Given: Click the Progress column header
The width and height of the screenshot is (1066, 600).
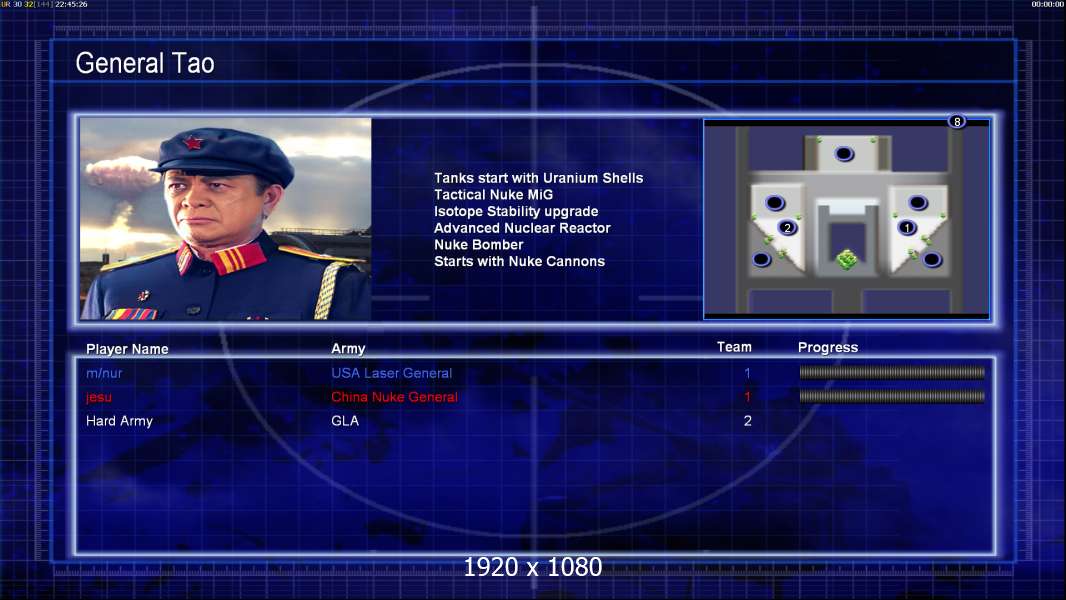Looking at the screenshot, I should 827,347.
